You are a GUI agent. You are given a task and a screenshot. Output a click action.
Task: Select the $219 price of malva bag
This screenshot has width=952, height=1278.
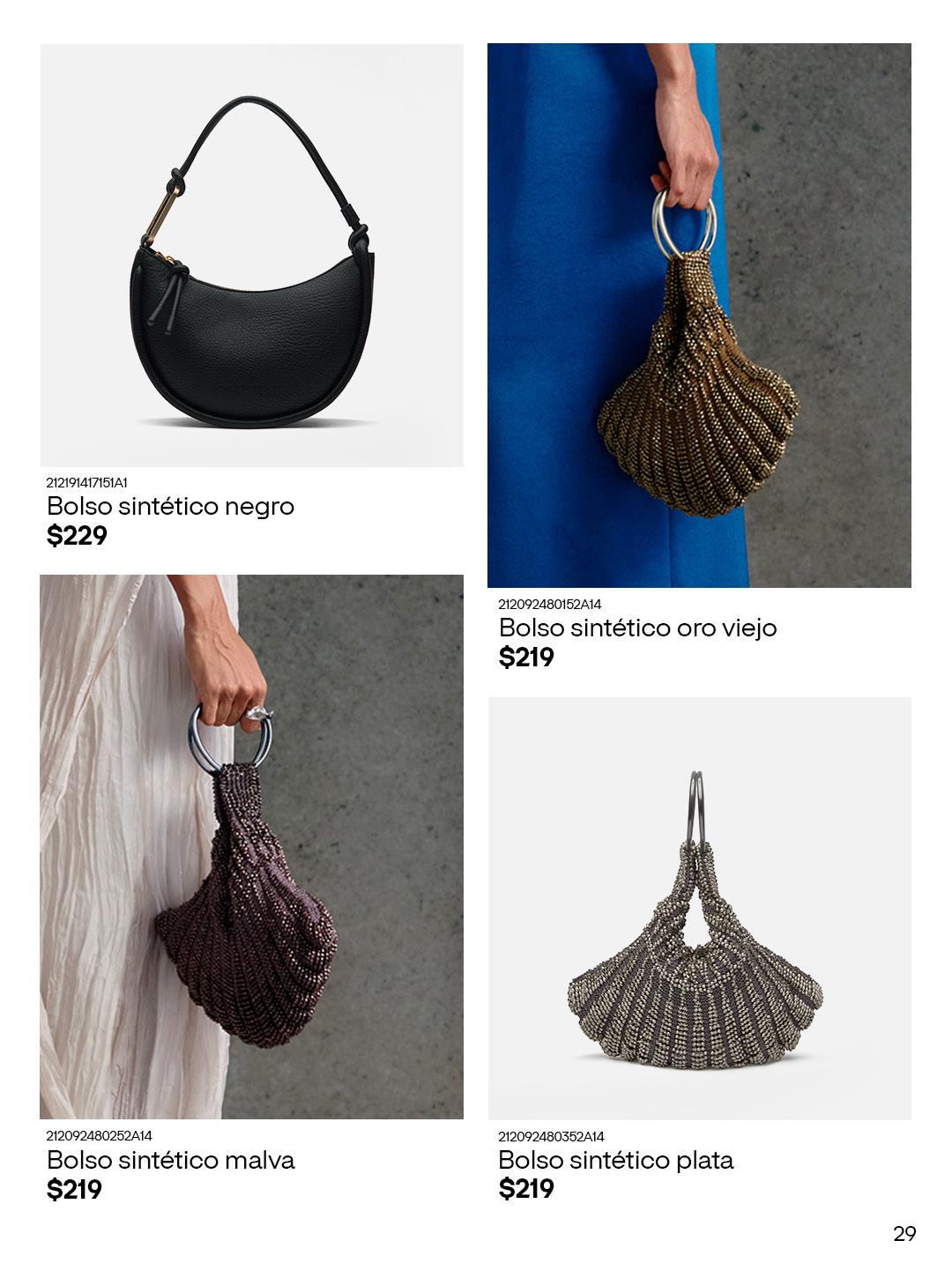(74, 1190)
